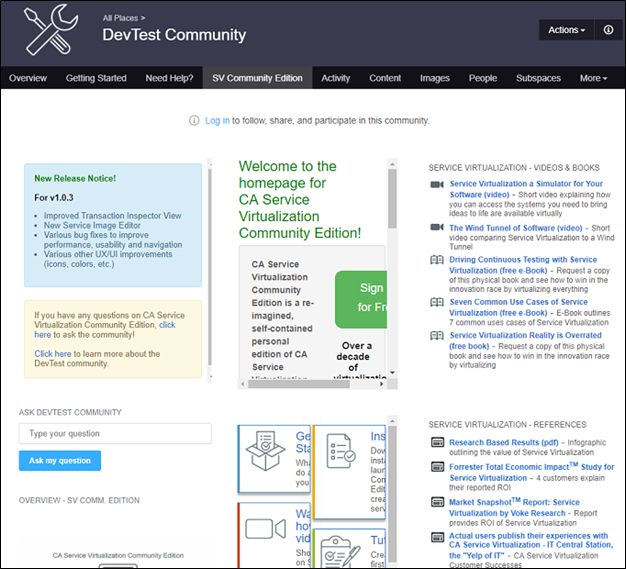
Task: Click video icon for Service Virtualization a Simulator
Action: (x=437, y=184)
